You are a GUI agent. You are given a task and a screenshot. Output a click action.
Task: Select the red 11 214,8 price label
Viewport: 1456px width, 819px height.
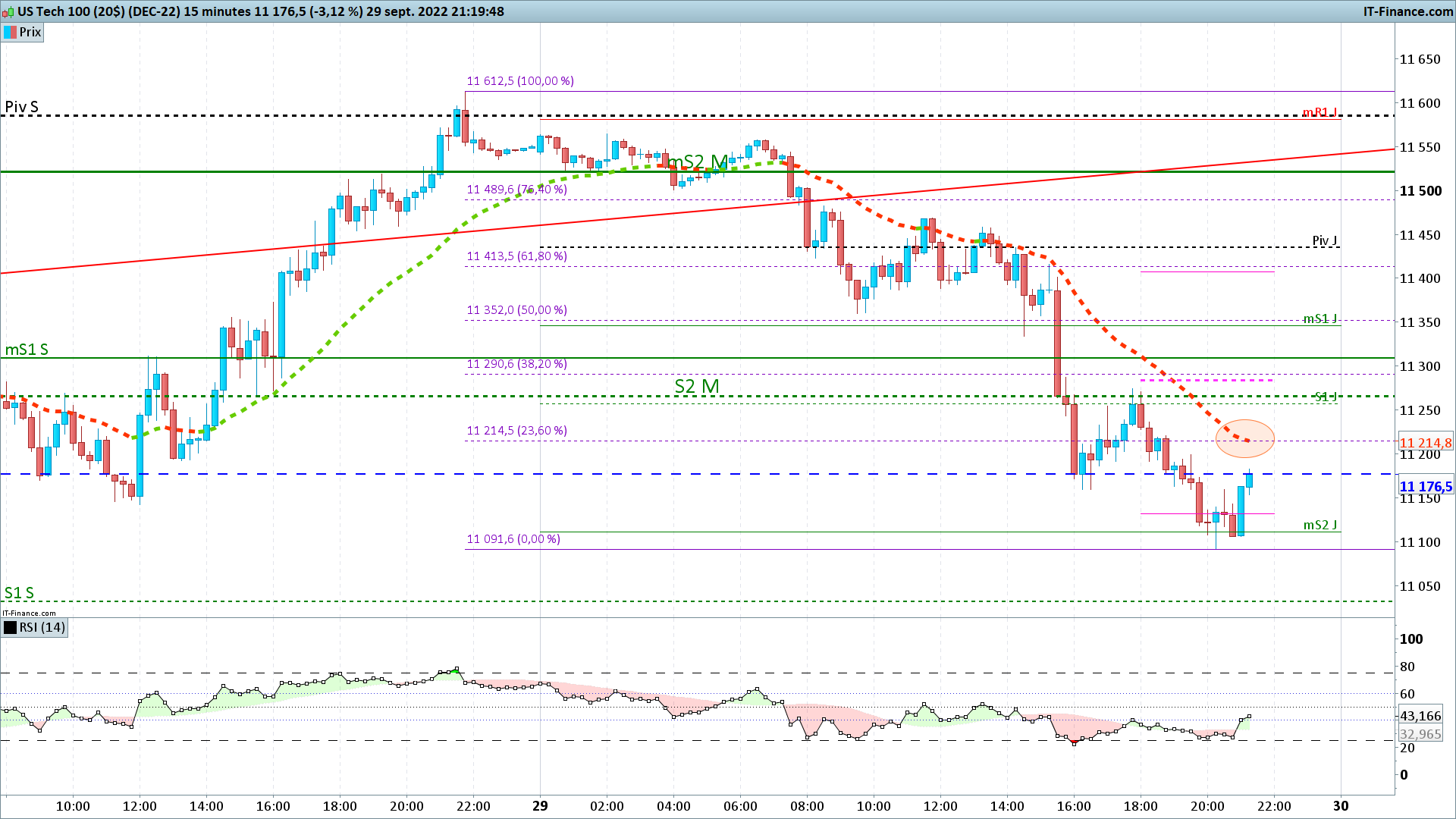[x=1426, y=443]
